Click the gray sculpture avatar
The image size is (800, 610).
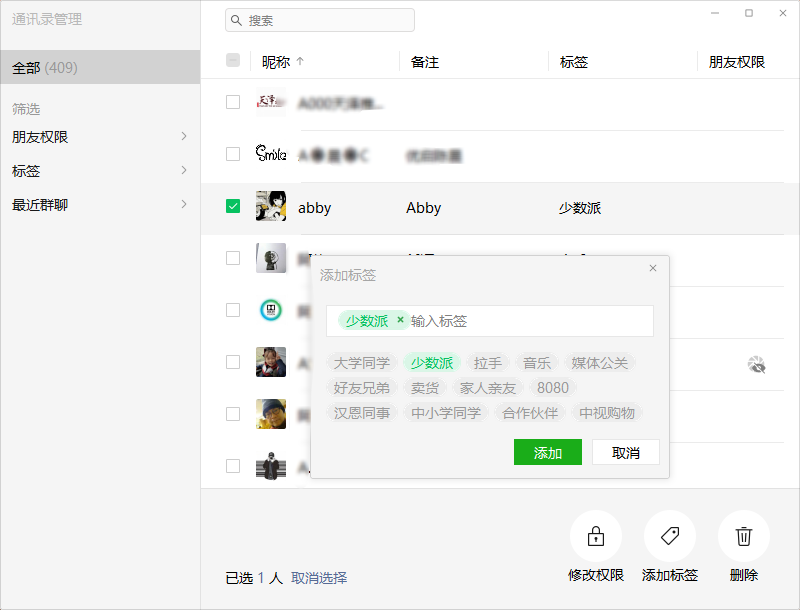pyautogui.click(x=271, y=258)
